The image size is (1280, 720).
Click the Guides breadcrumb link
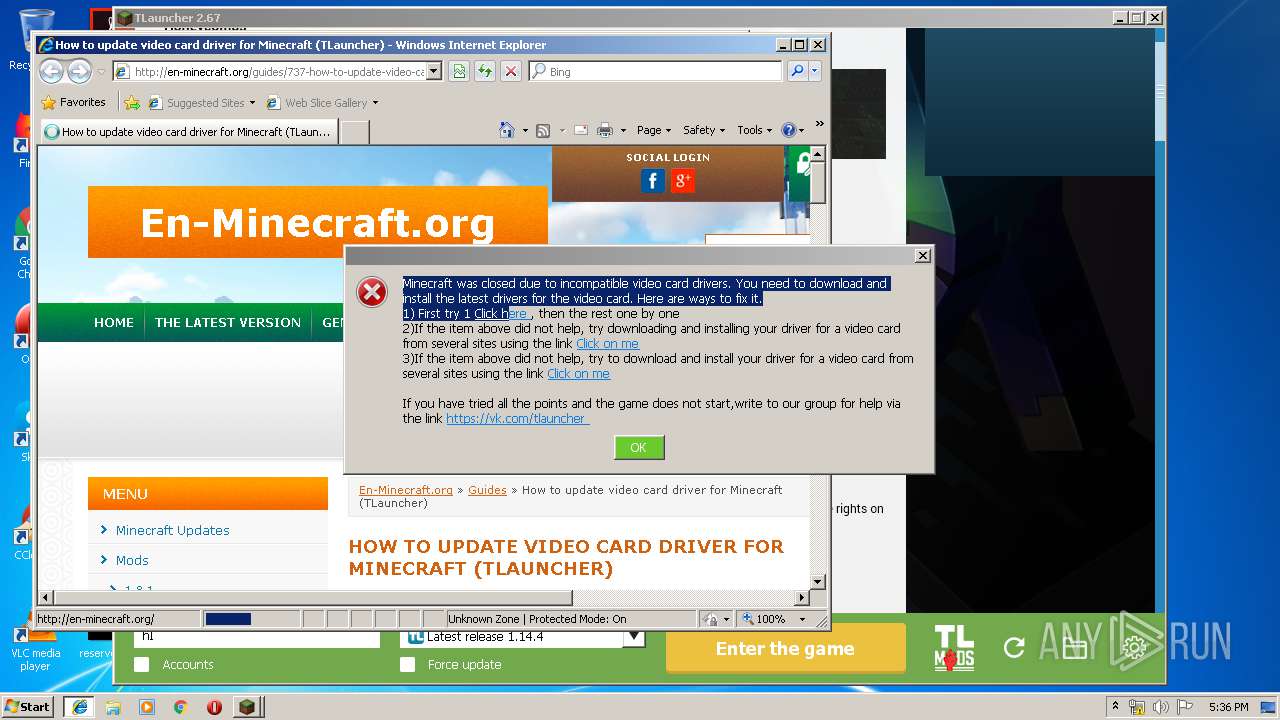(x=487, y=490)
